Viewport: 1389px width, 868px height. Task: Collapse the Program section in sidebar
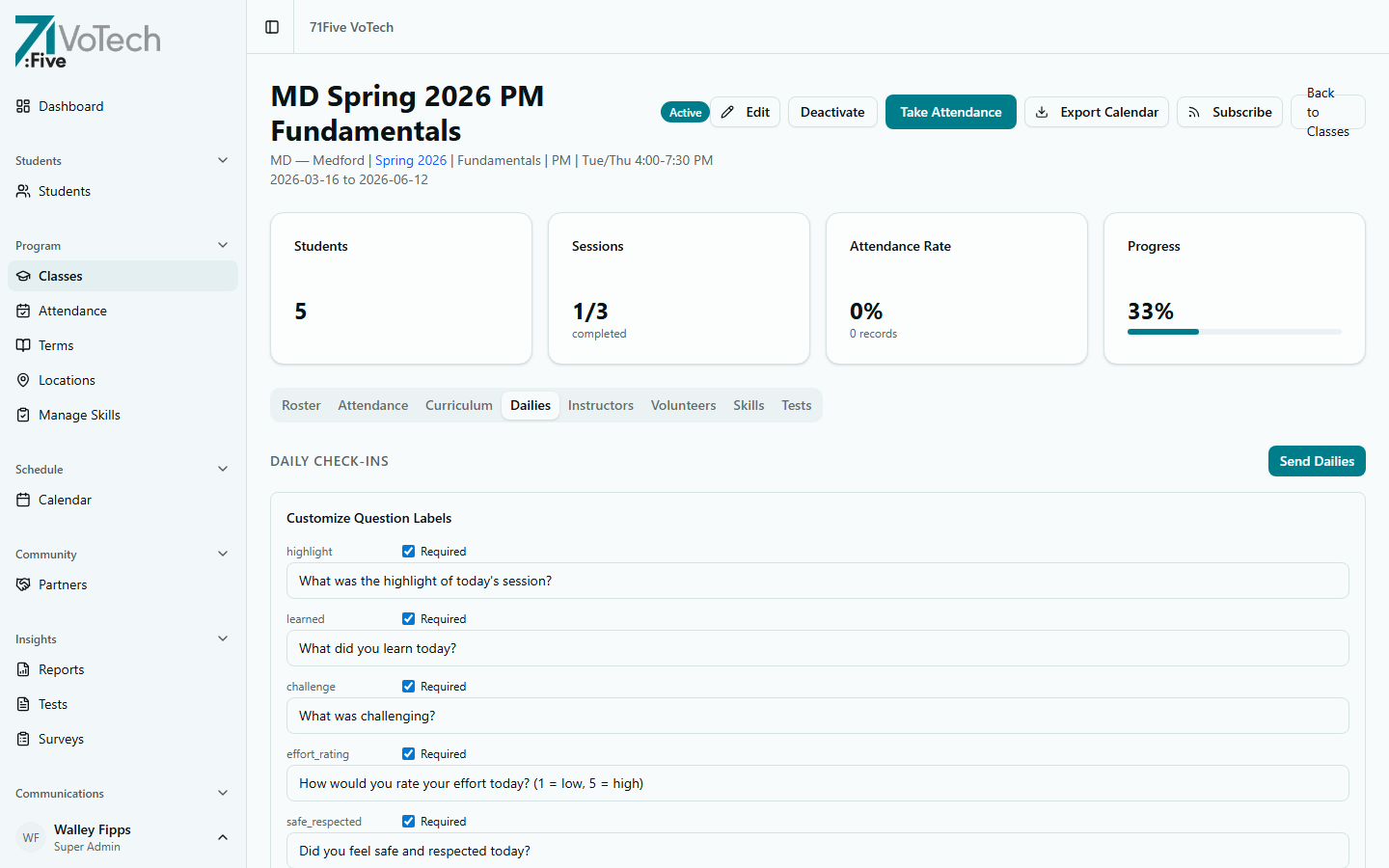coord(223,244)
